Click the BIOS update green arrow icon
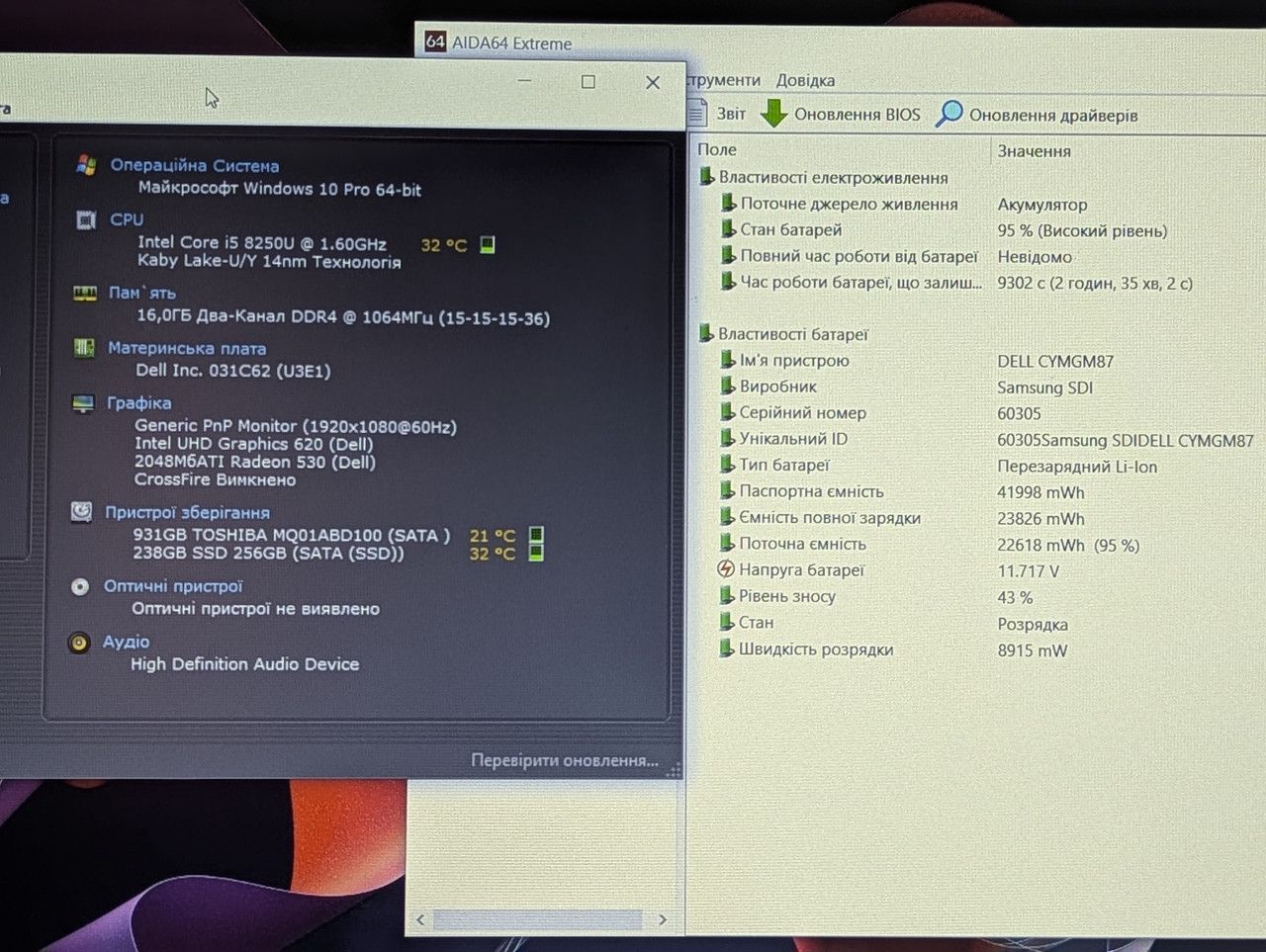 tap(773, 114)
